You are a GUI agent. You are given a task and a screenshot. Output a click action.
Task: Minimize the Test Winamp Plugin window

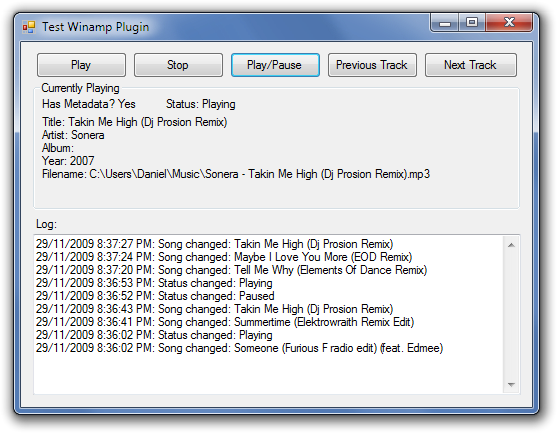pyautogui.click(x=445, y=23)
